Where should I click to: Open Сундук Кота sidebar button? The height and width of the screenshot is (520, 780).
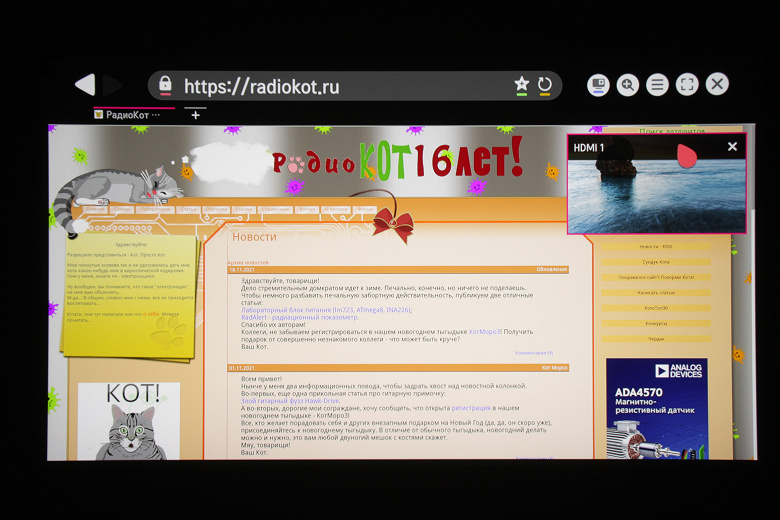pos(656,262)
